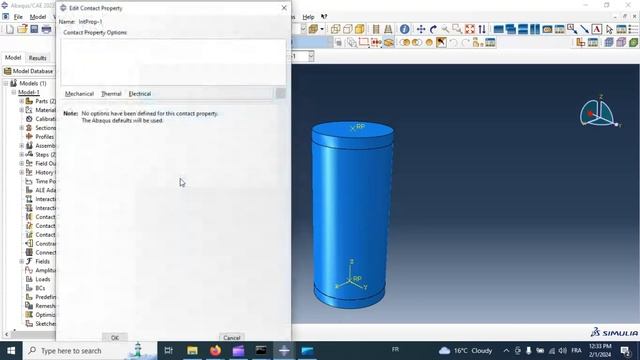Open the Windows notification center
Viewport: 640px width, 360px height.
point(626,351)
